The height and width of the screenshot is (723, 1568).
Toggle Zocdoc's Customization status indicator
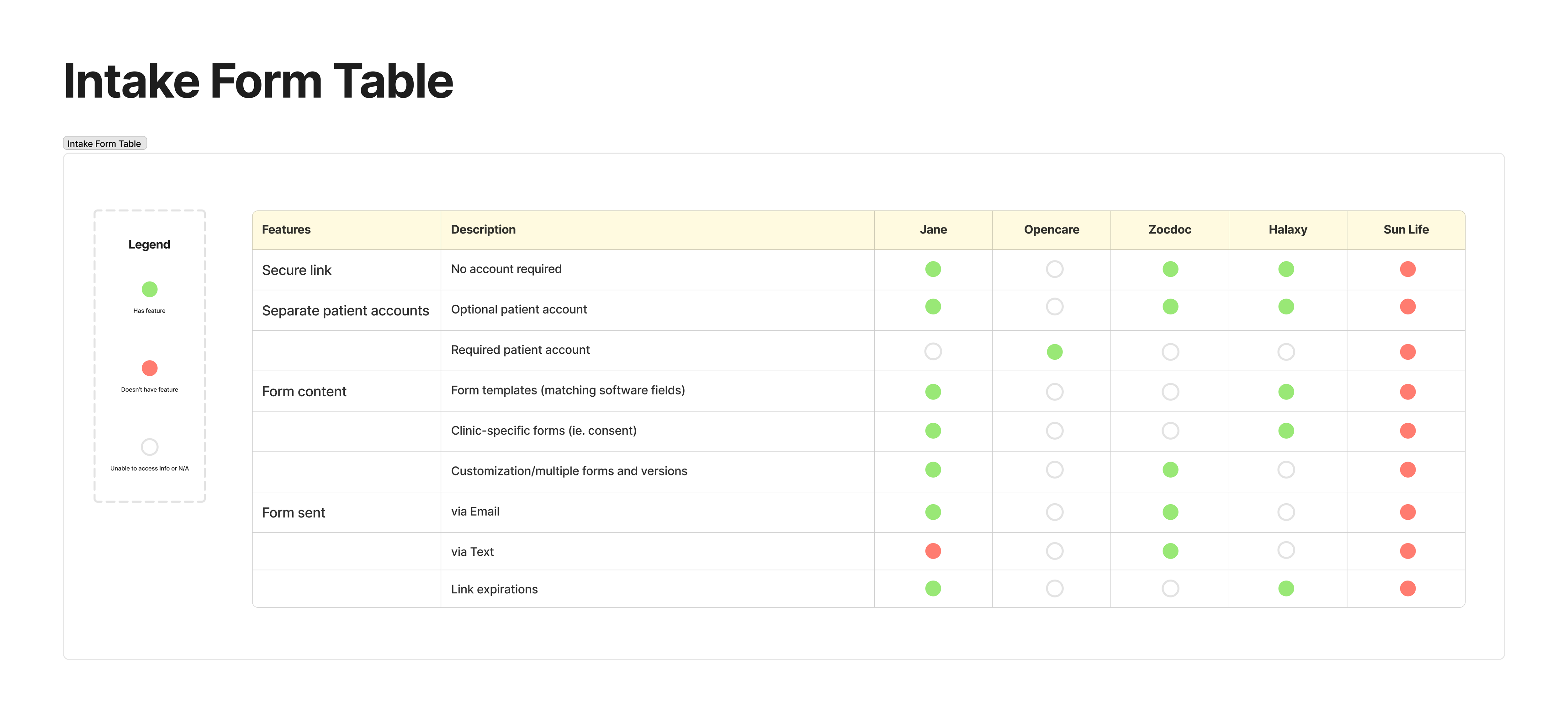(x=1169, y=470)
